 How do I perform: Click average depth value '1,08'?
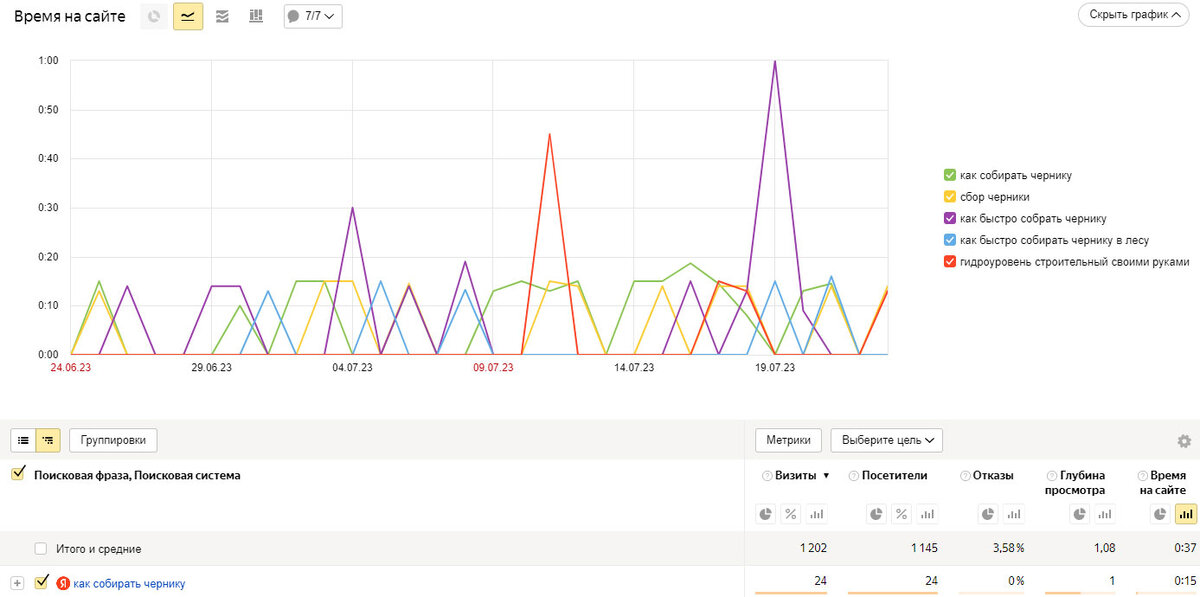[1104, 548]
